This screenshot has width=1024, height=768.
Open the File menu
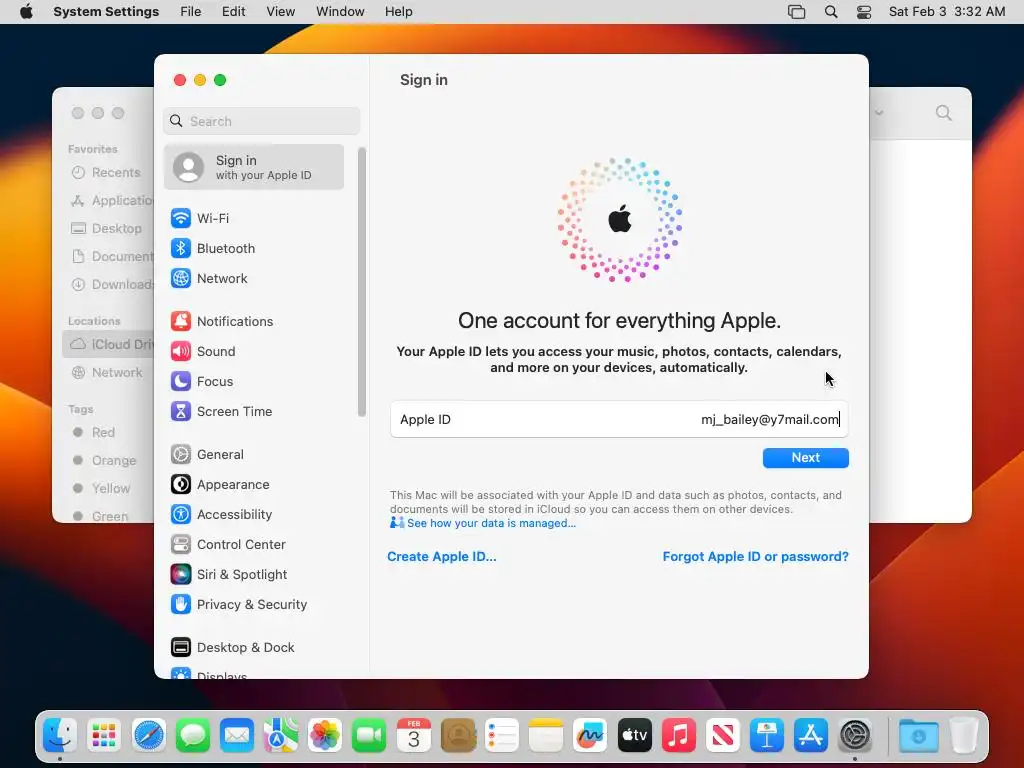pos(191,12)
